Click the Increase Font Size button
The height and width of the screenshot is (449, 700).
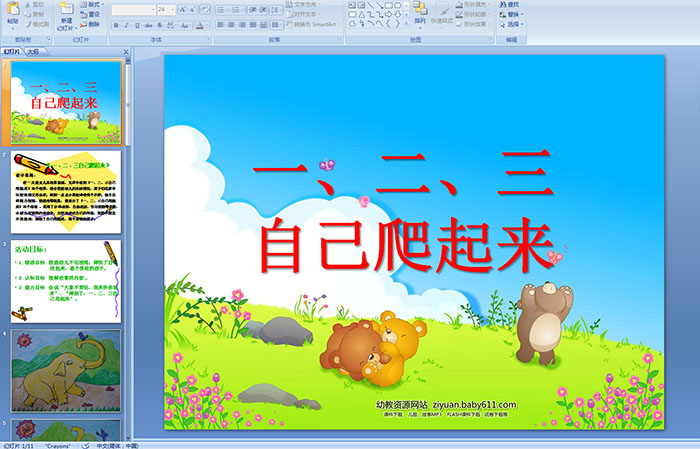pyautogui.click(x=183, y=9)
